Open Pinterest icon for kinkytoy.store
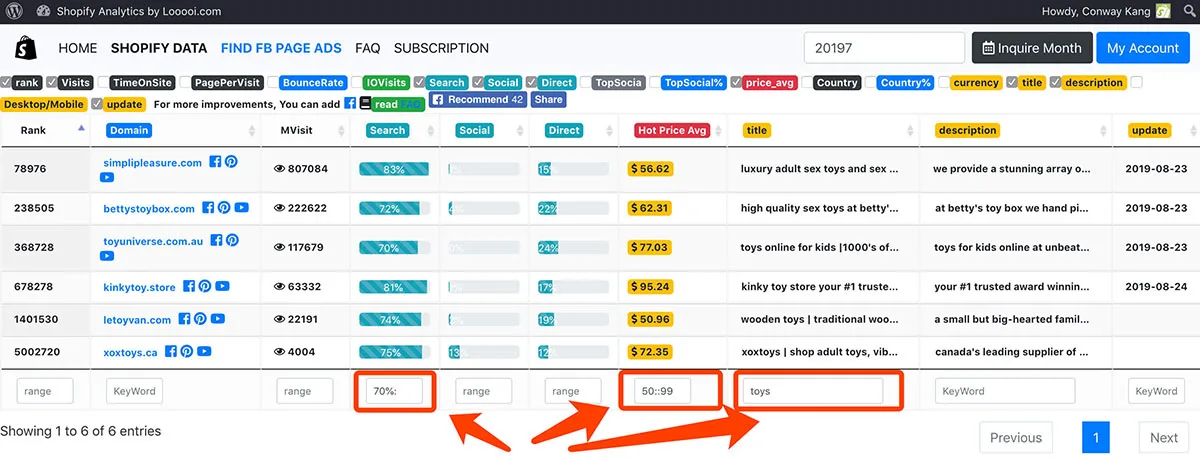Viewport: 1200px width, 459px height. [x=204, y=287]
